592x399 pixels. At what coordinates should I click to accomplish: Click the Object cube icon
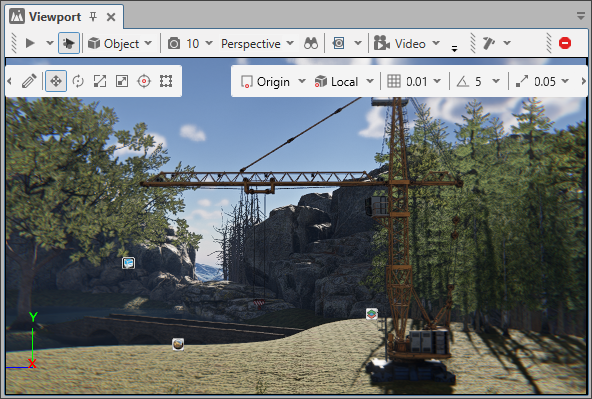tap(94, 43)
